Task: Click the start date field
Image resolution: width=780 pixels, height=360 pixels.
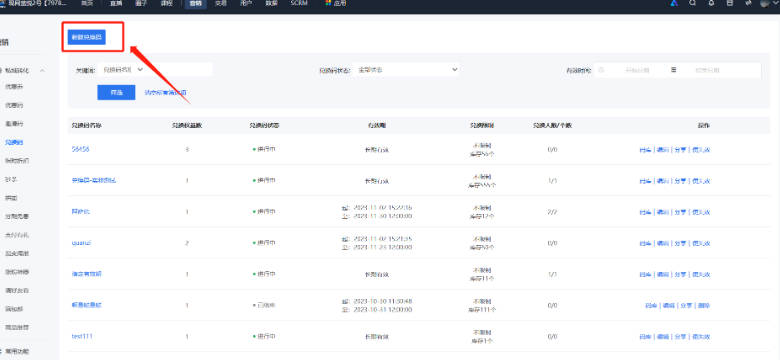Action: (x=637, y=70)
